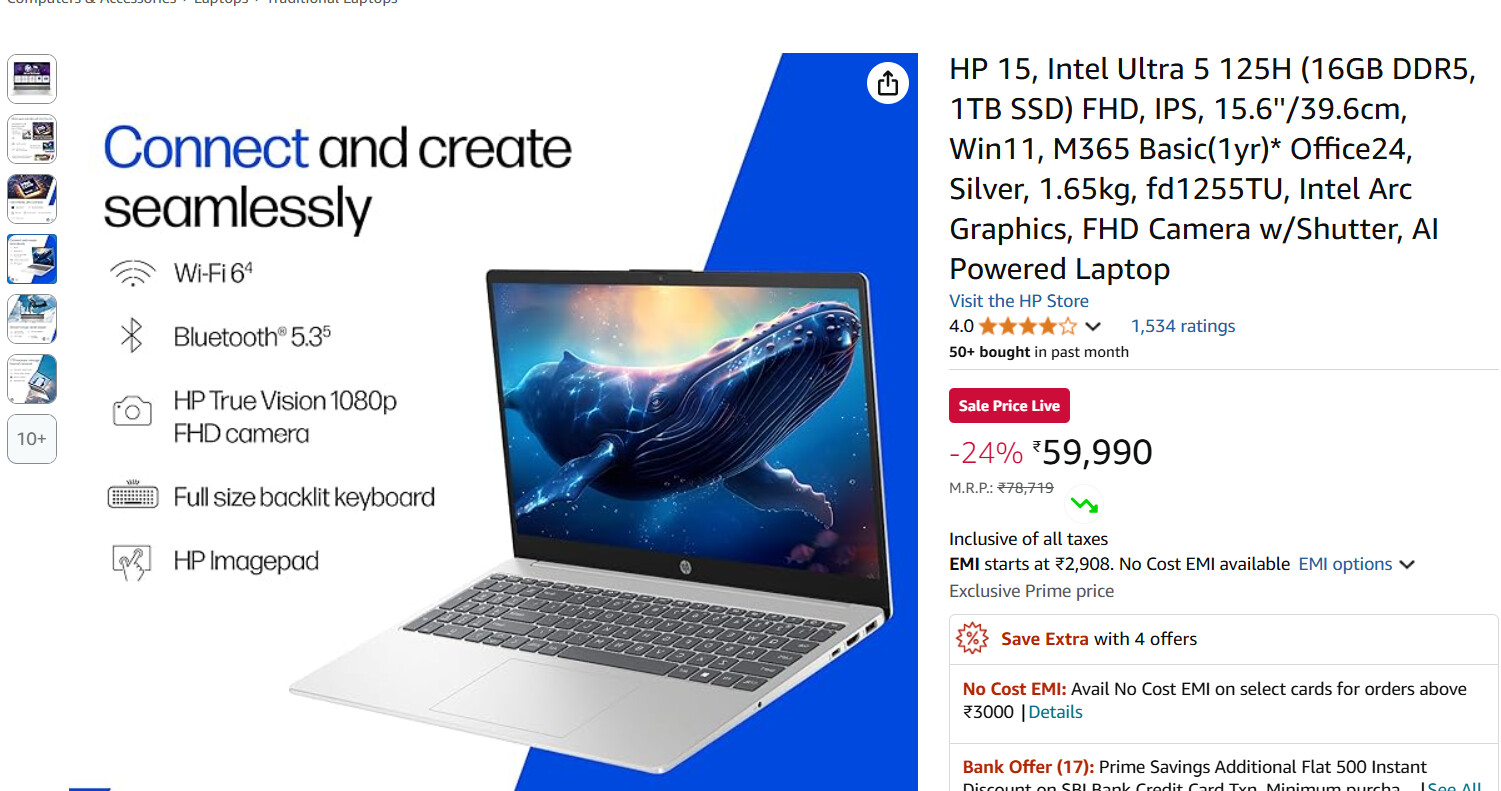Select the fourth product thumbnail
This screenshot has height=791, width=1501.
pyautogui.click(x=32, y=259)
